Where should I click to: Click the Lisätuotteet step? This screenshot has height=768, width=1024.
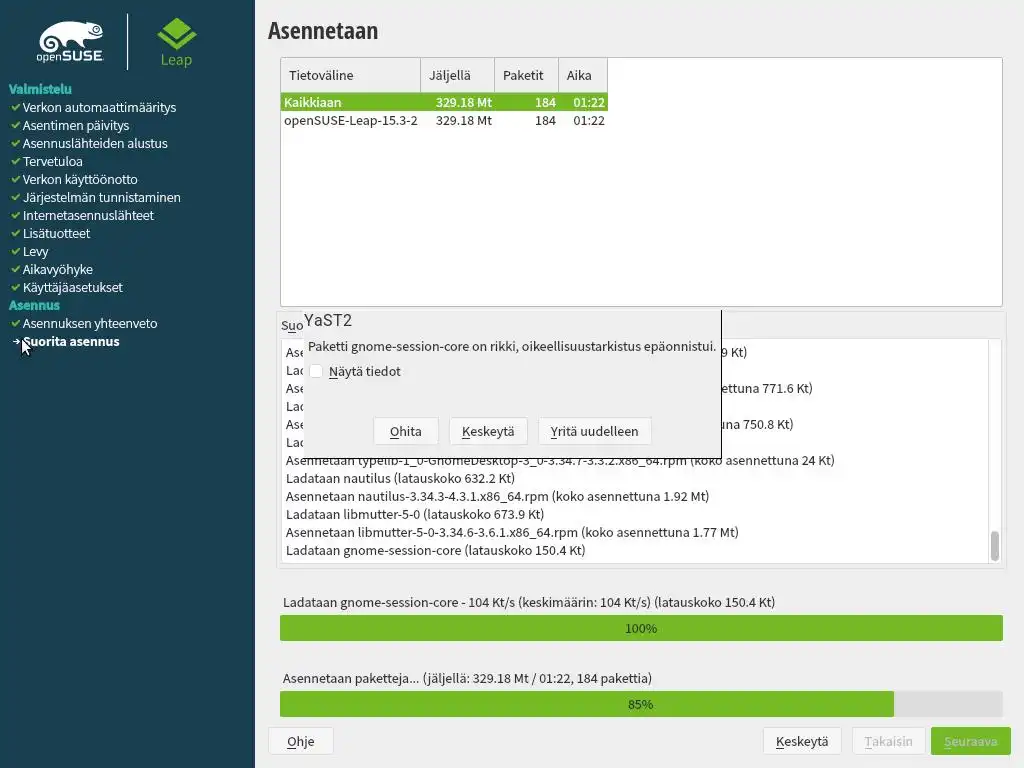click(x=56, y=233)
